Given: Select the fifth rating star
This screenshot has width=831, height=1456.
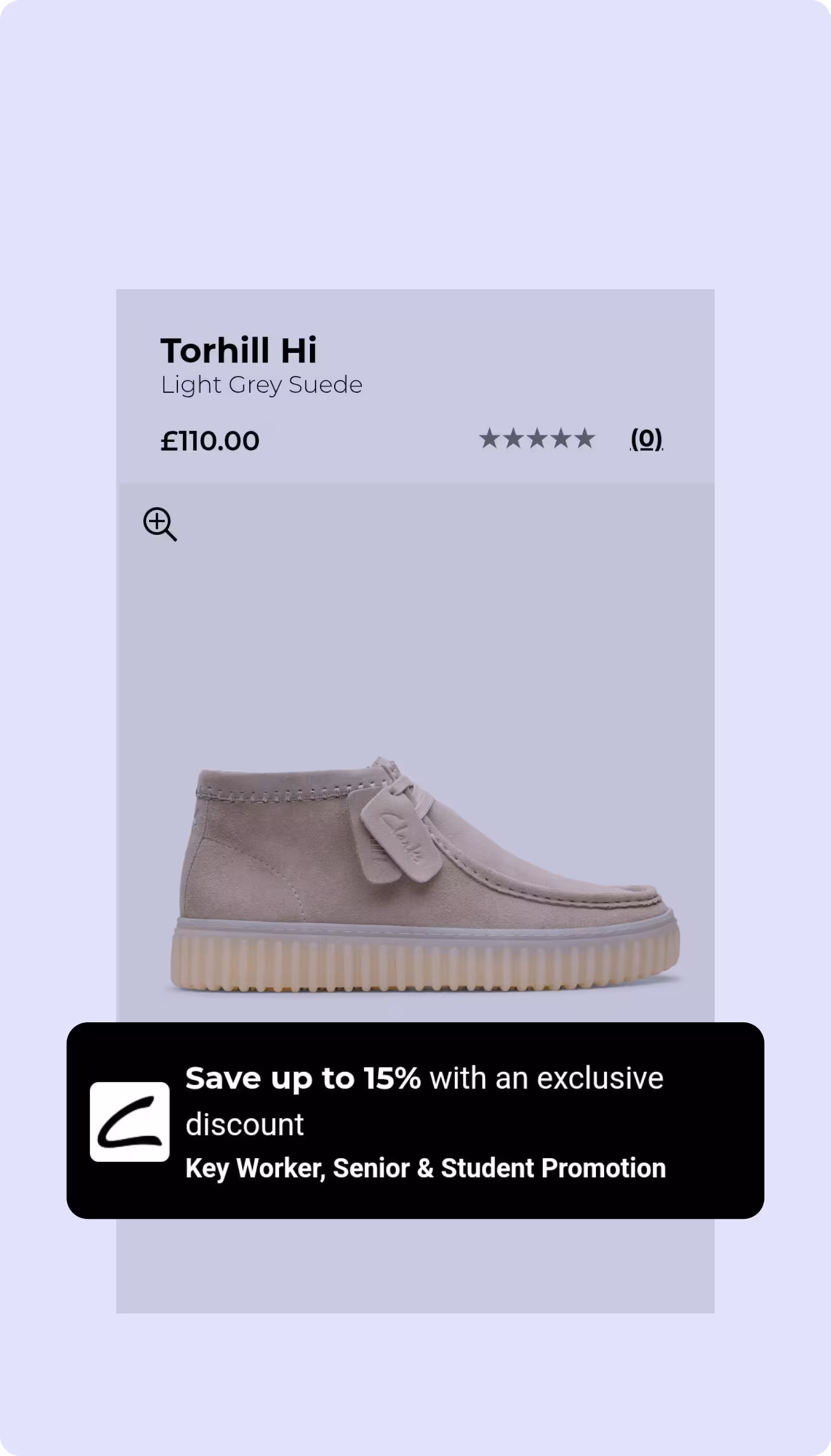Looking at the screenshot, I should (x=584, y=438).
